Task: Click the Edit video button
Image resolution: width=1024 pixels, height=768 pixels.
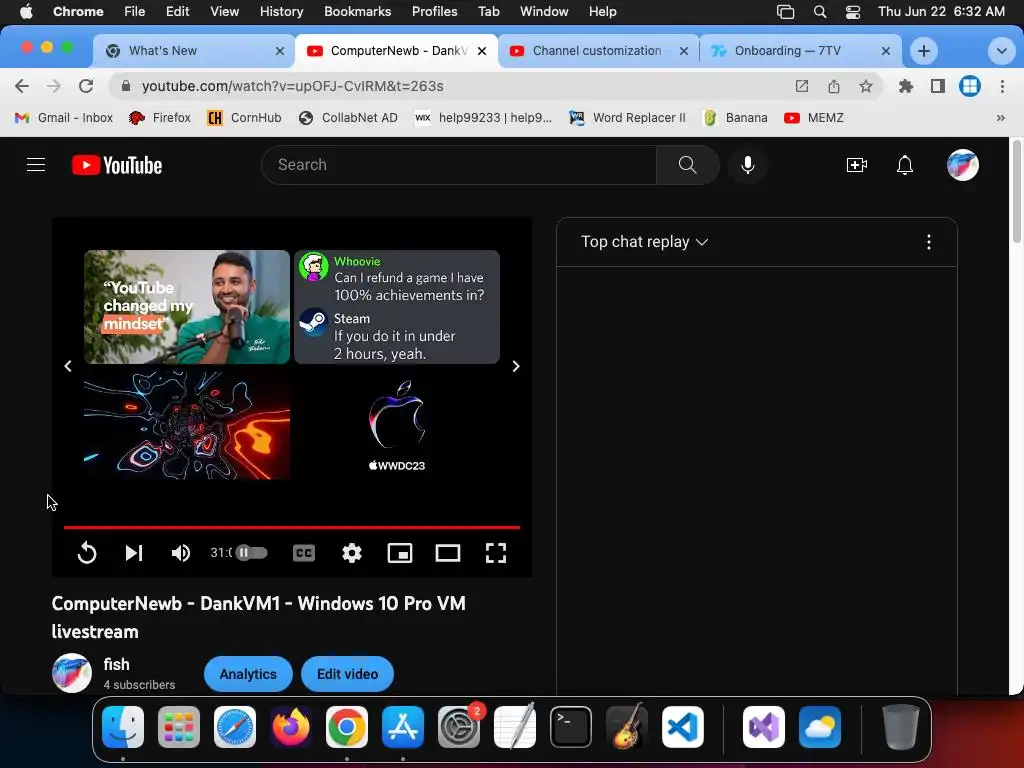Action: 347,674
